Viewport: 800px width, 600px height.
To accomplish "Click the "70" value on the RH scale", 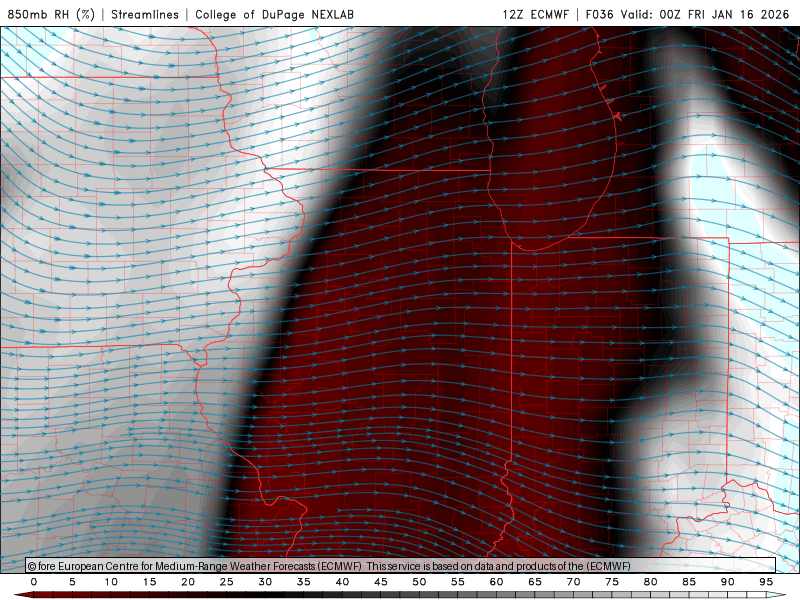I will pos(573,582).
